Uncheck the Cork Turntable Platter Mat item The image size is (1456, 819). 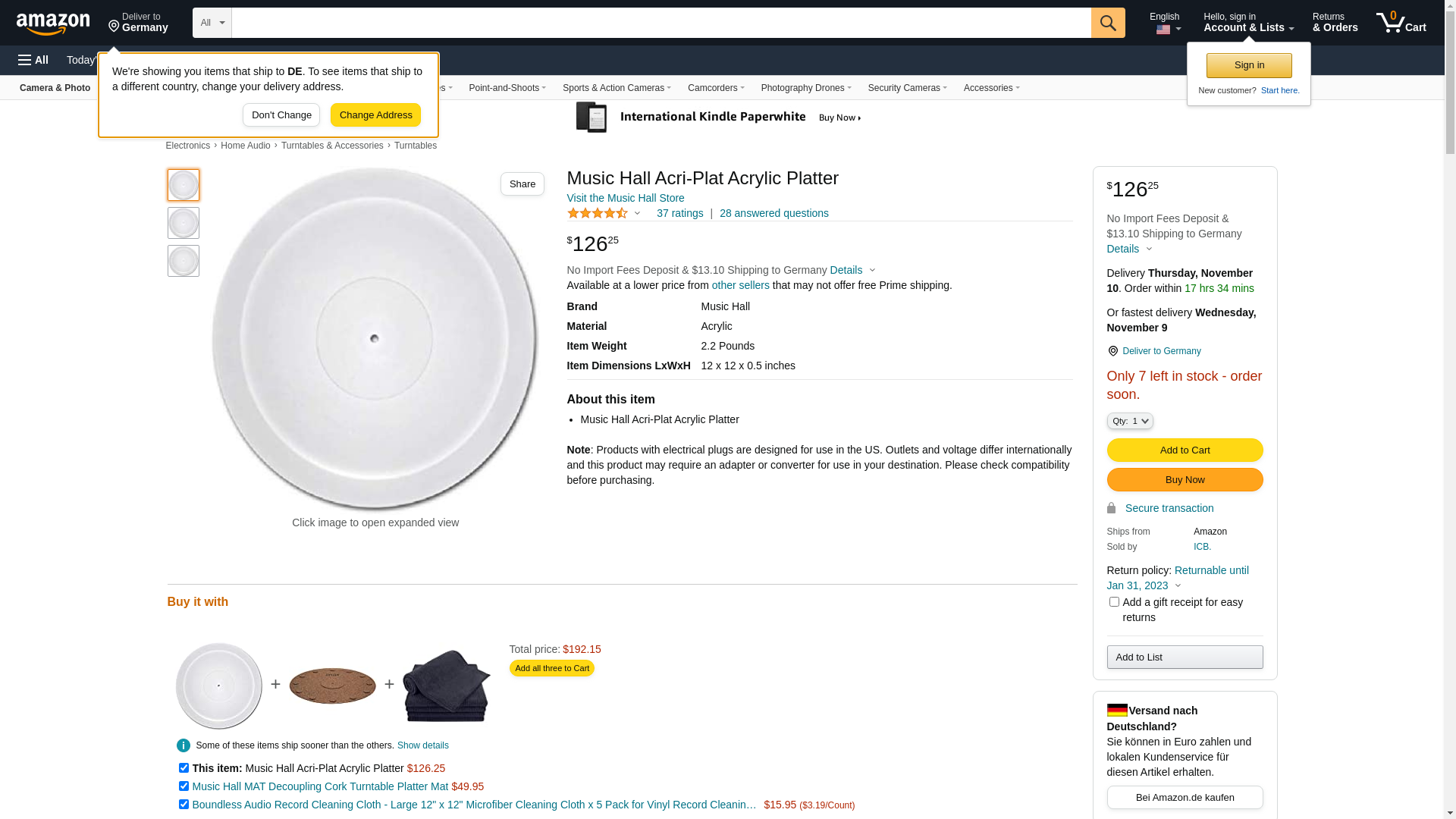pos(184,786)
